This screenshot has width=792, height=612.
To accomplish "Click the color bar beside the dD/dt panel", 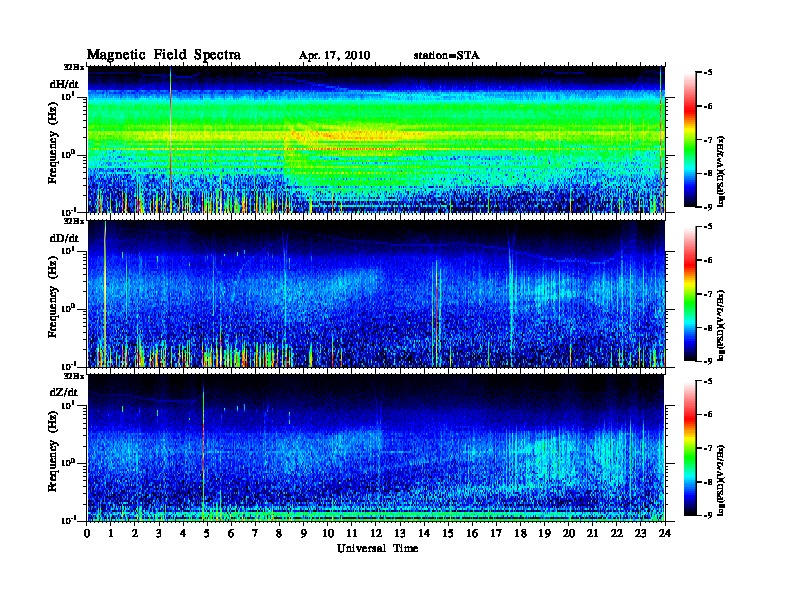I will 689,294.
